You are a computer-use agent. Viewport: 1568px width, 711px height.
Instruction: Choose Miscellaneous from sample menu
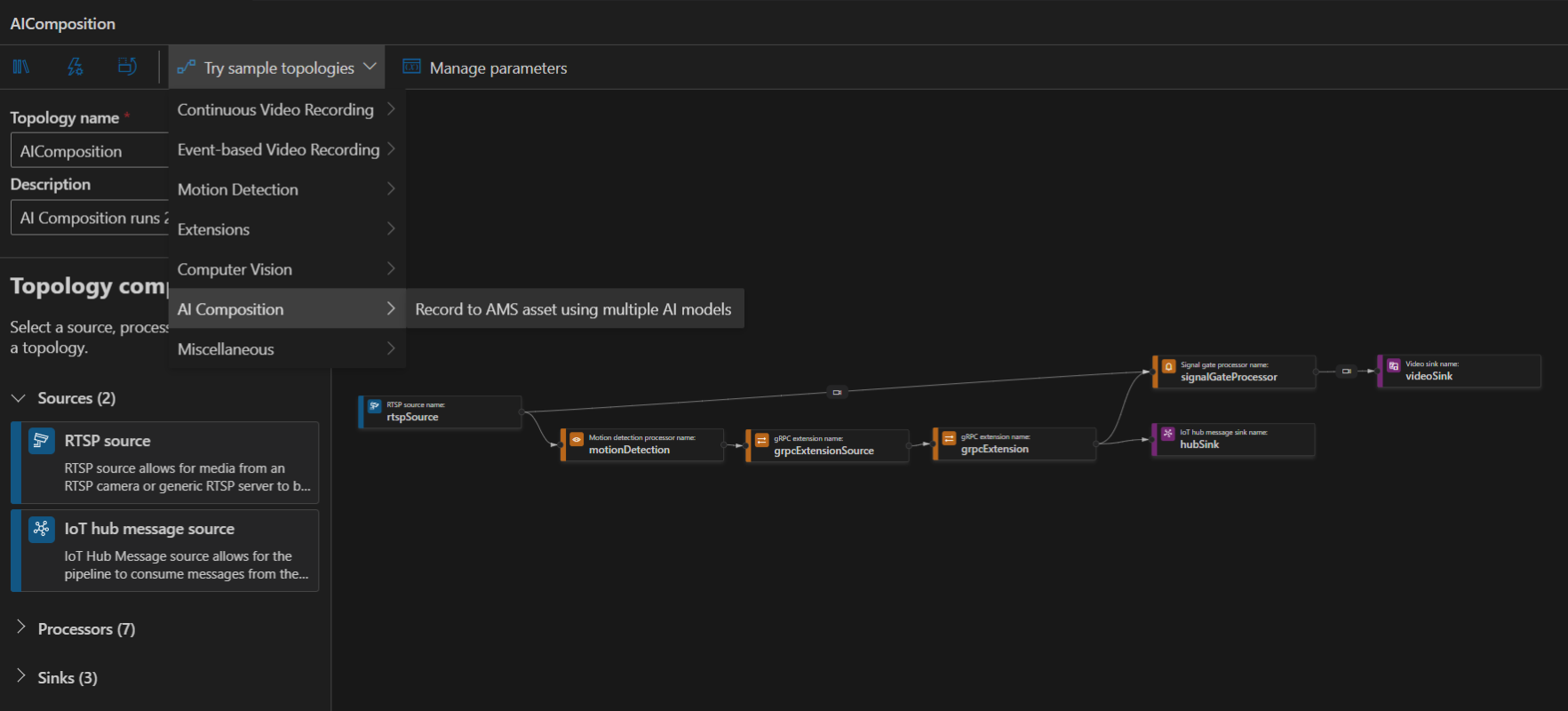(287, 349)
